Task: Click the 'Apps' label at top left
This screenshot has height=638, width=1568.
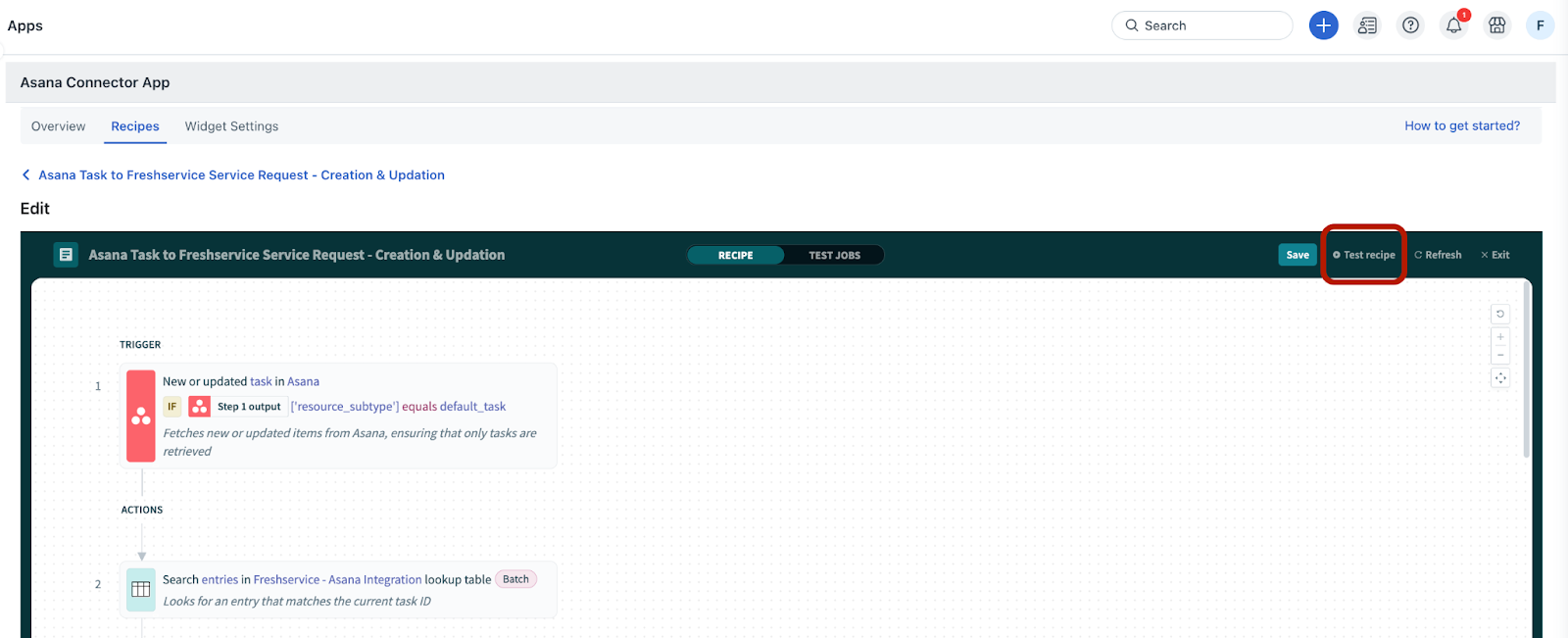Action: click(x=25, y=25)
